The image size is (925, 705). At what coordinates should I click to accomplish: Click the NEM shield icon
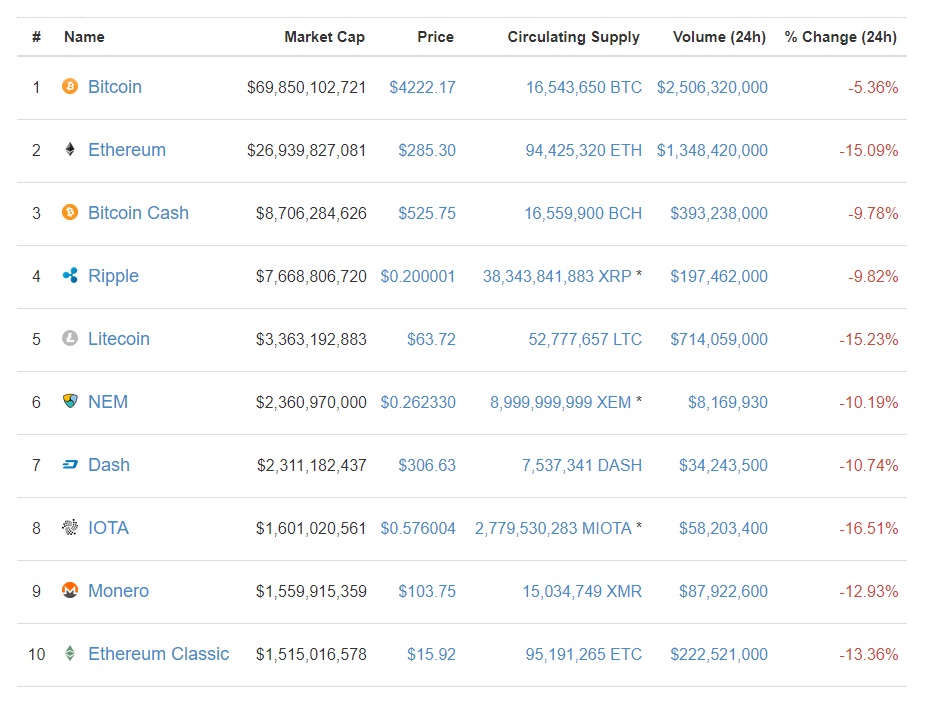pos(70,402)
